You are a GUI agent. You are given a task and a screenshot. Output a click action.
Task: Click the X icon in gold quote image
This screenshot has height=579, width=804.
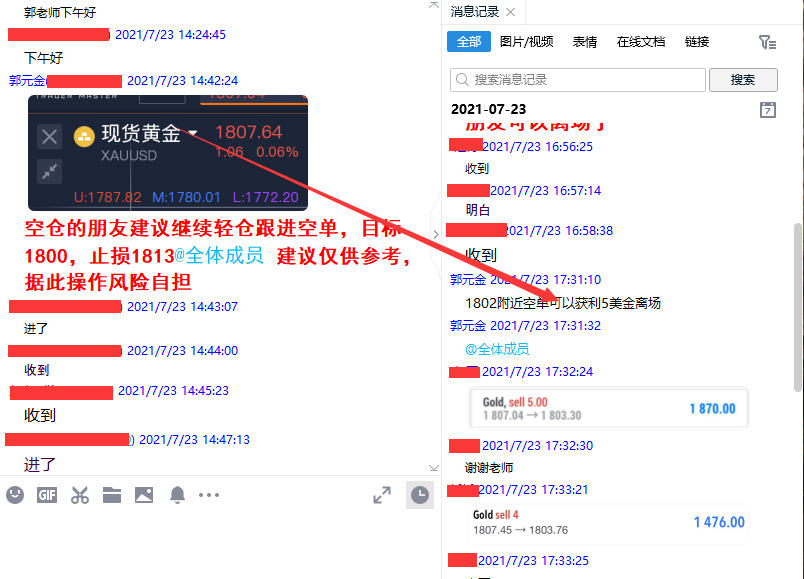tap(50, 136)
